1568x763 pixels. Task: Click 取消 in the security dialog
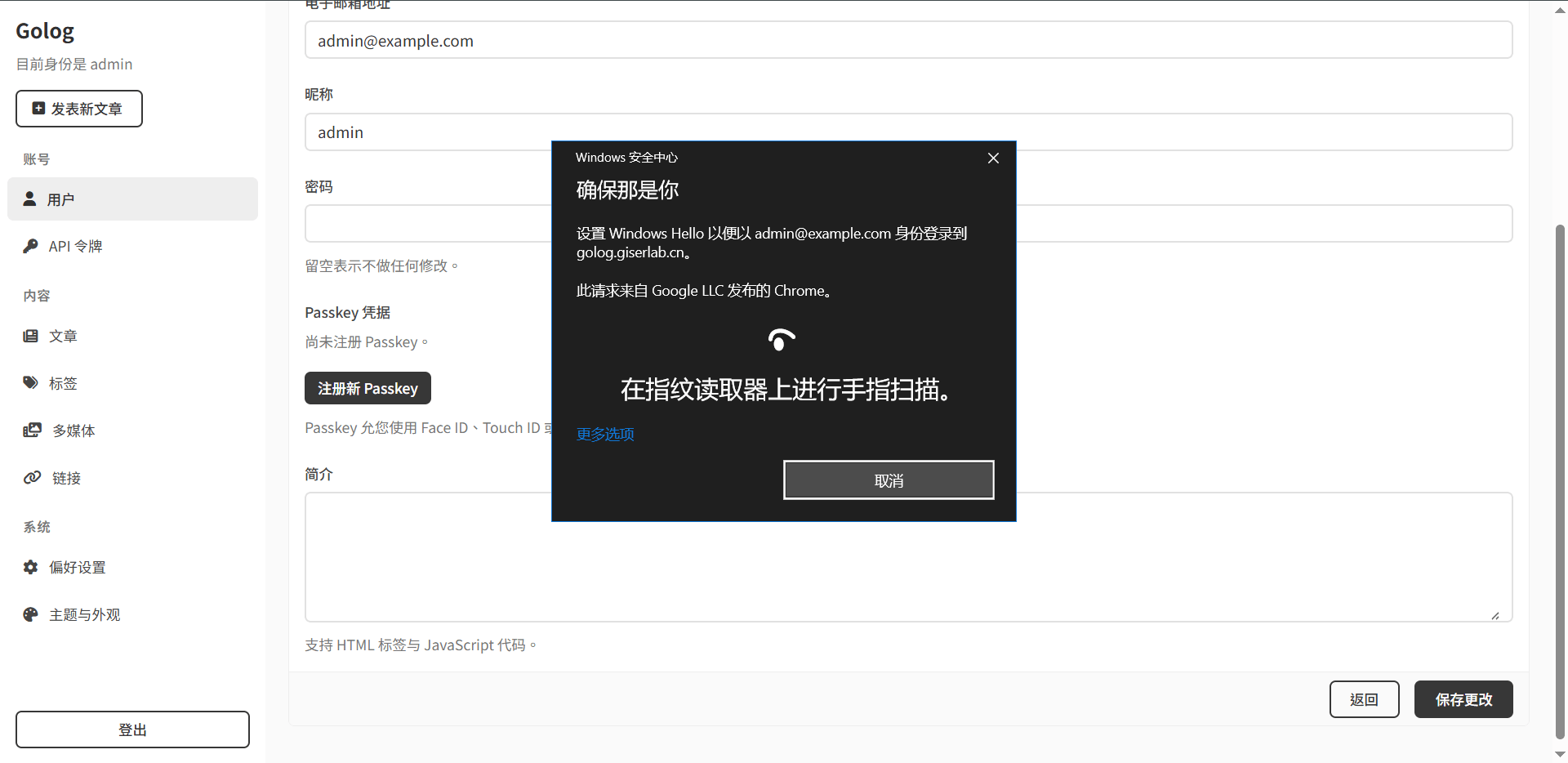pyautogui.click(x=889, y=480)
